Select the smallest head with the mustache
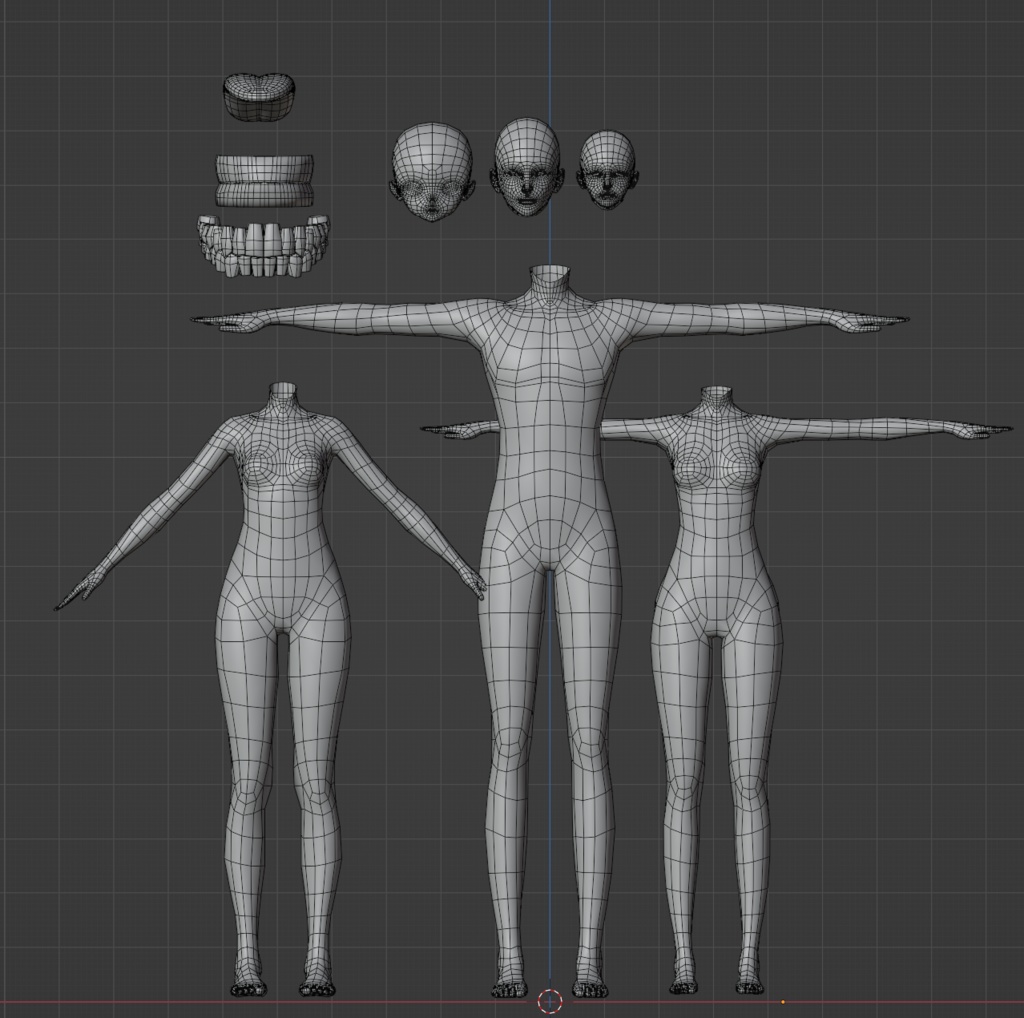 pyautogui.click(x=607, y=170)
